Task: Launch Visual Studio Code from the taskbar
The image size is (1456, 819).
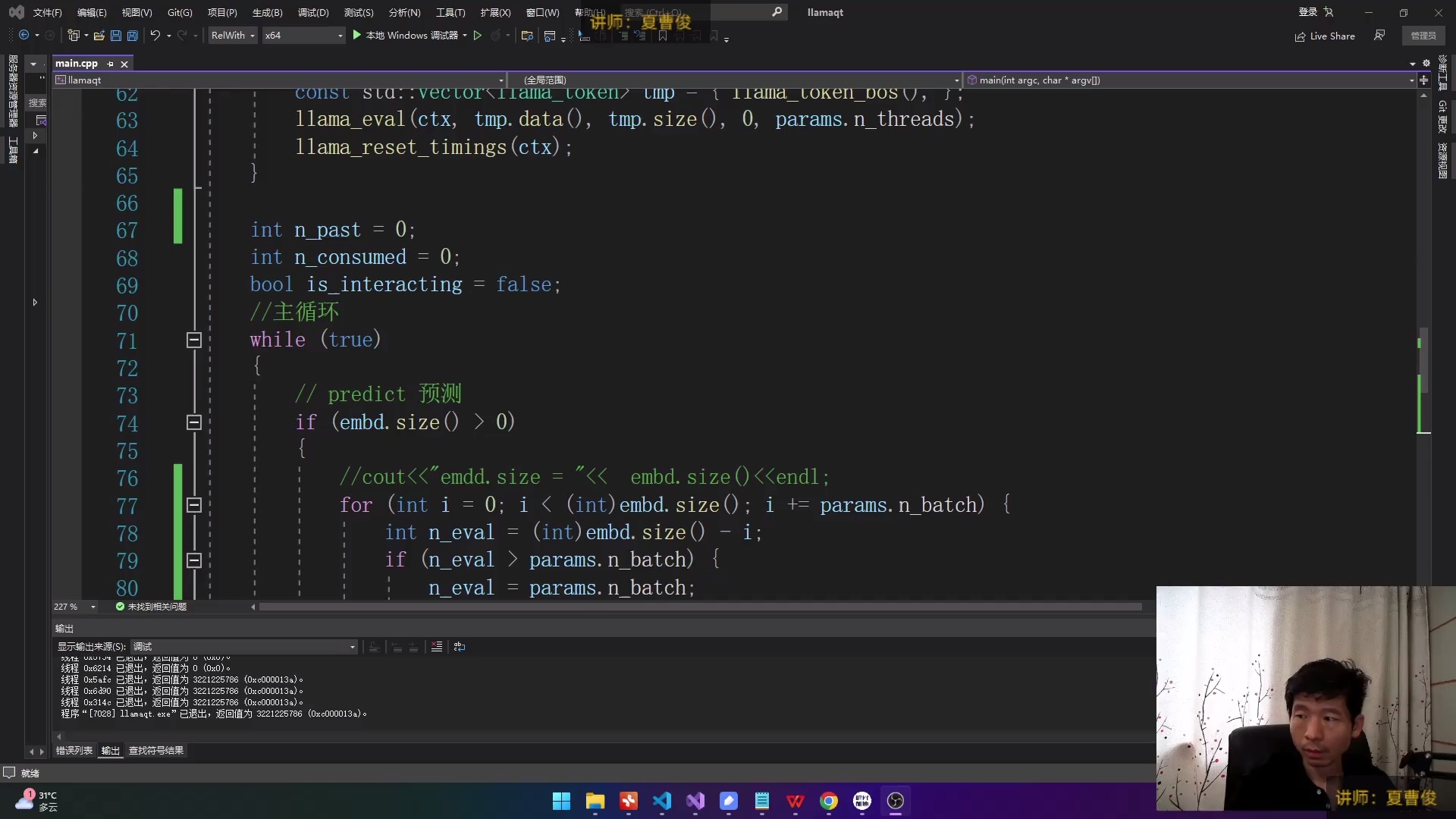Action: [662, 802]
